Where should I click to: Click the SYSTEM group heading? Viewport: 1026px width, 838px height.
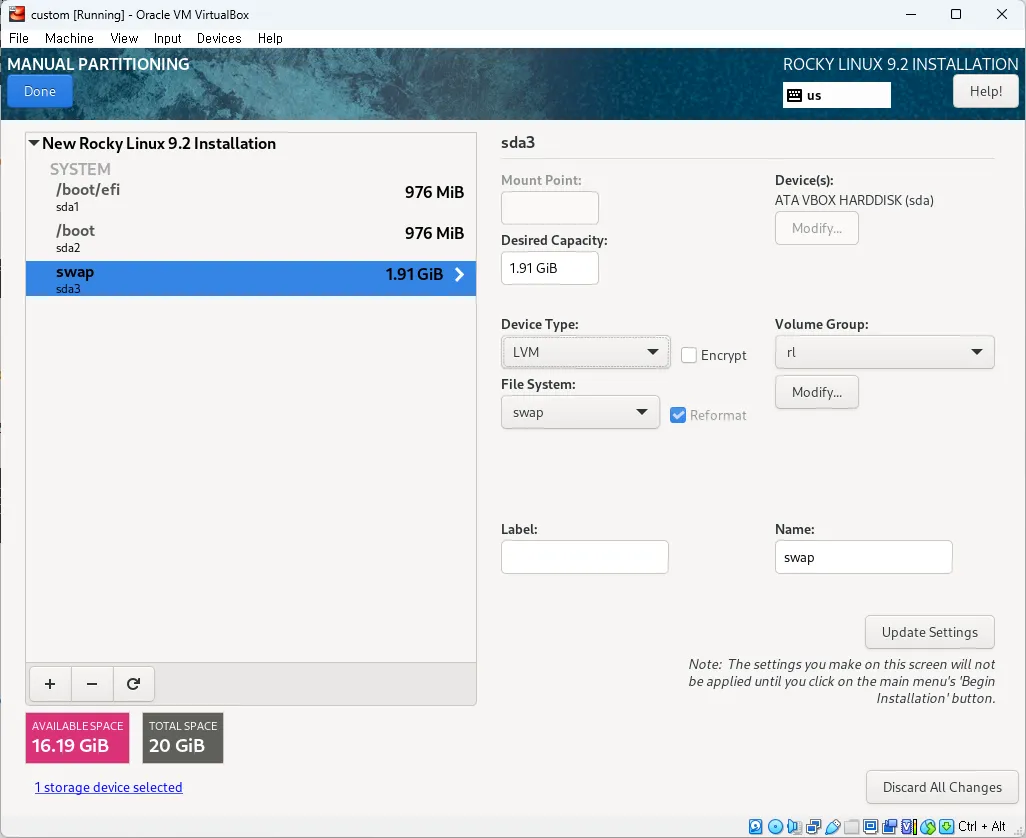click(80, 169)
